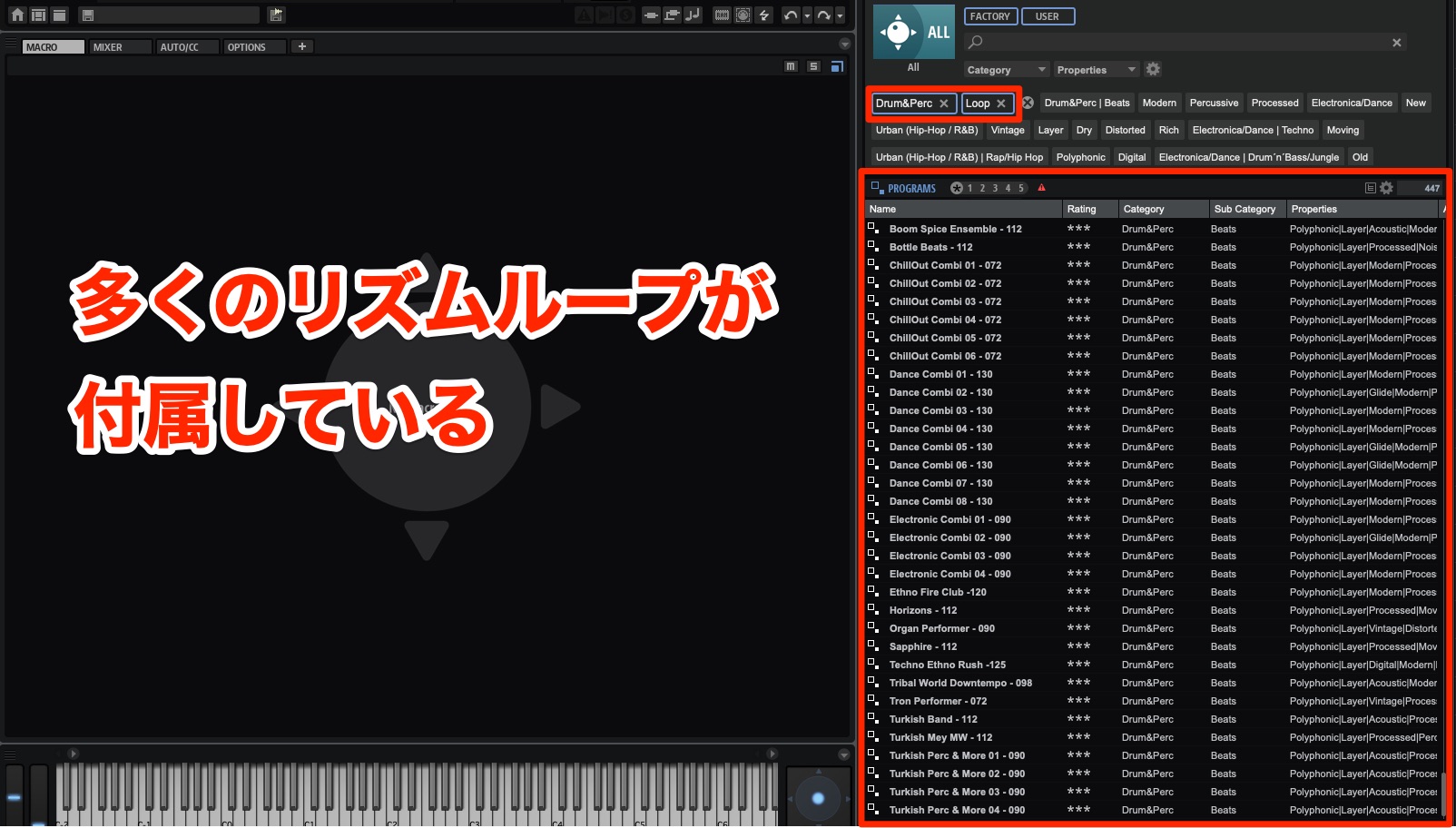Click into the browser search field

point(1185,43)
